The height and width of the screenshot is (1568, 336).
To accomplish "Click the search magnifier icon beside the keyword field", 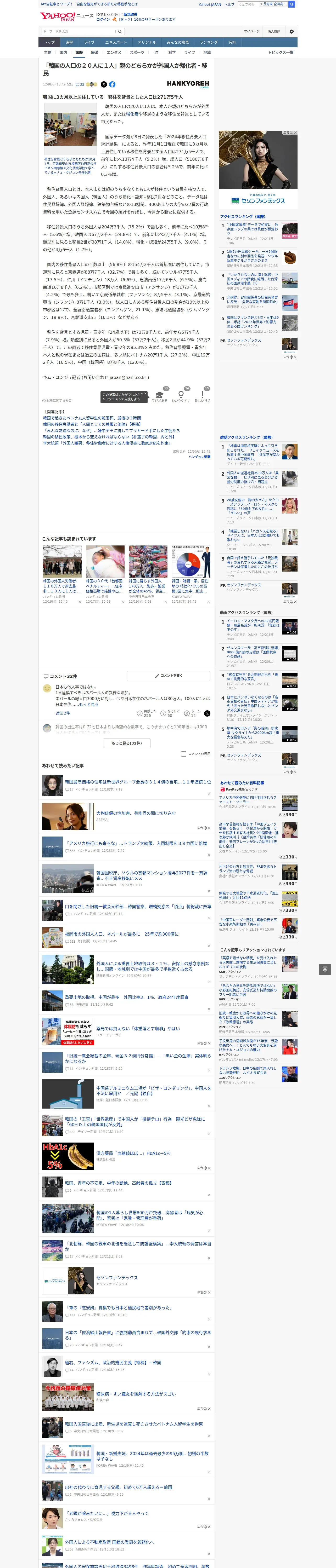I will tap(120, 31).
